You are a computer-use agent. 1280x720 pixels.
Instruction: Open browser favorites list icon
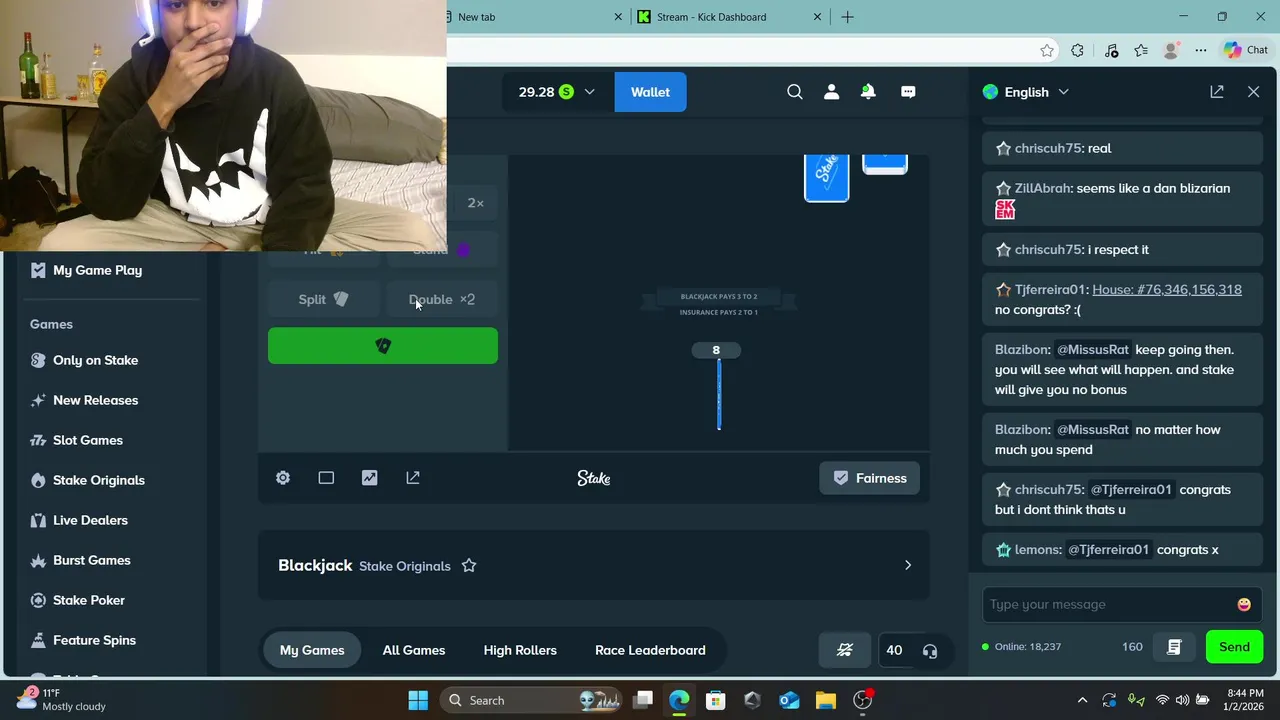1141,50
